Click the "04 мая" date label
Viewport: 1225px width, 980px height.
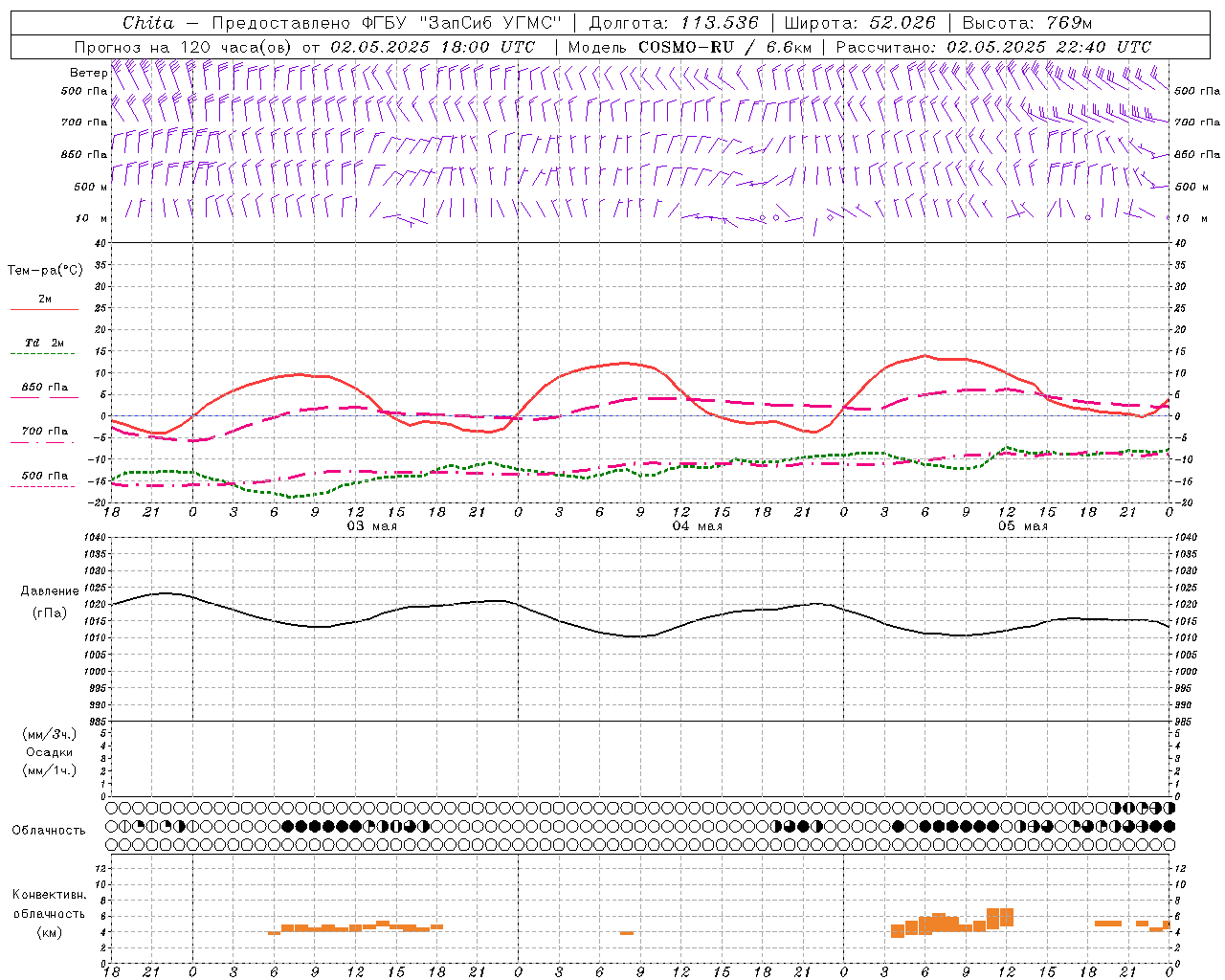(x=697, y=526)
